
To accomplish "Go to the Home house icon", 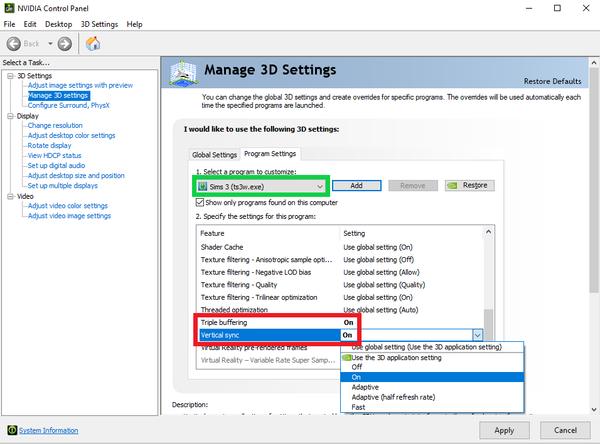I will 93,43.
